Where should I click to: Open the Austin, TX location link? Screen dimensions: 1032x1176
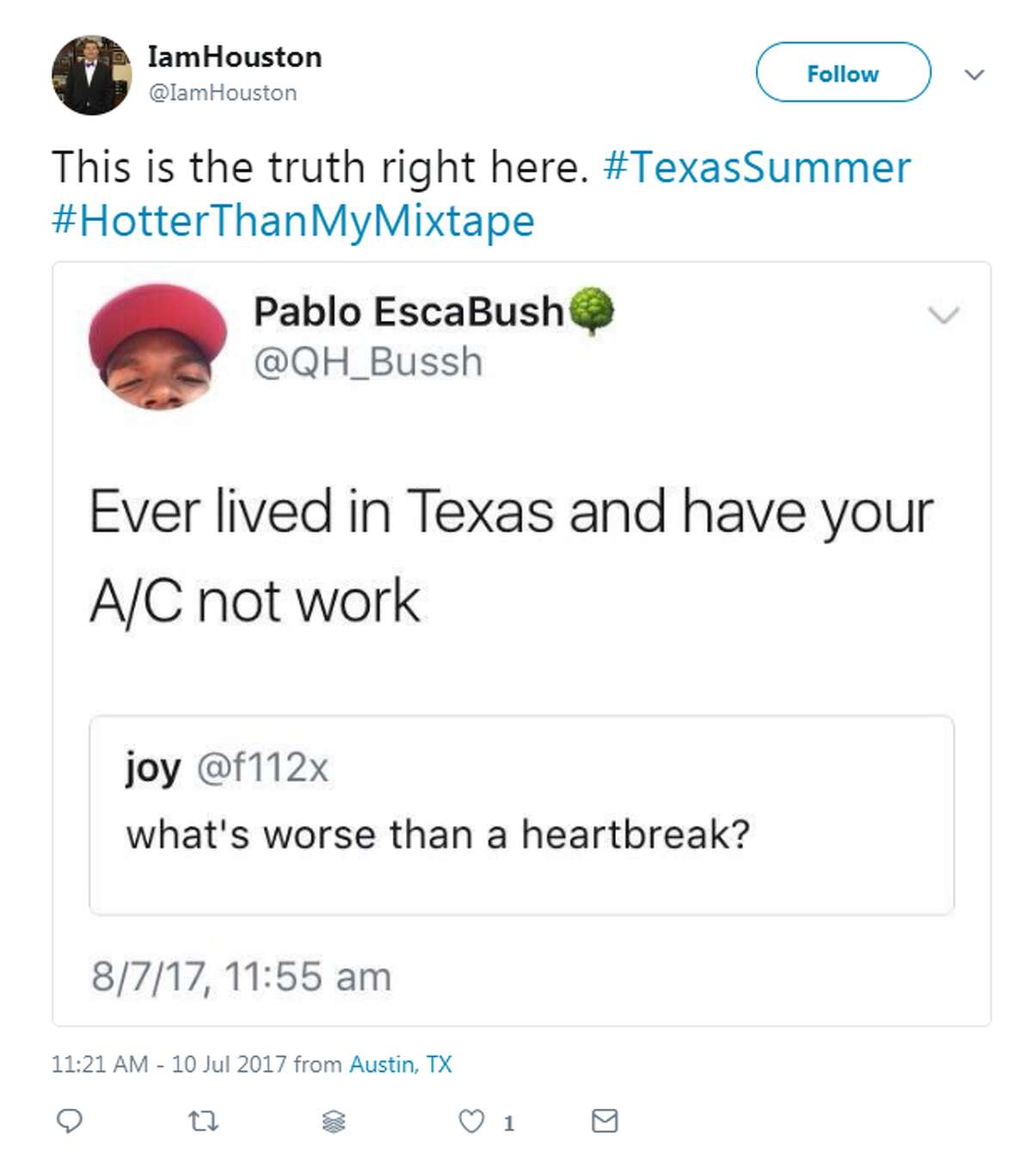400,1064
